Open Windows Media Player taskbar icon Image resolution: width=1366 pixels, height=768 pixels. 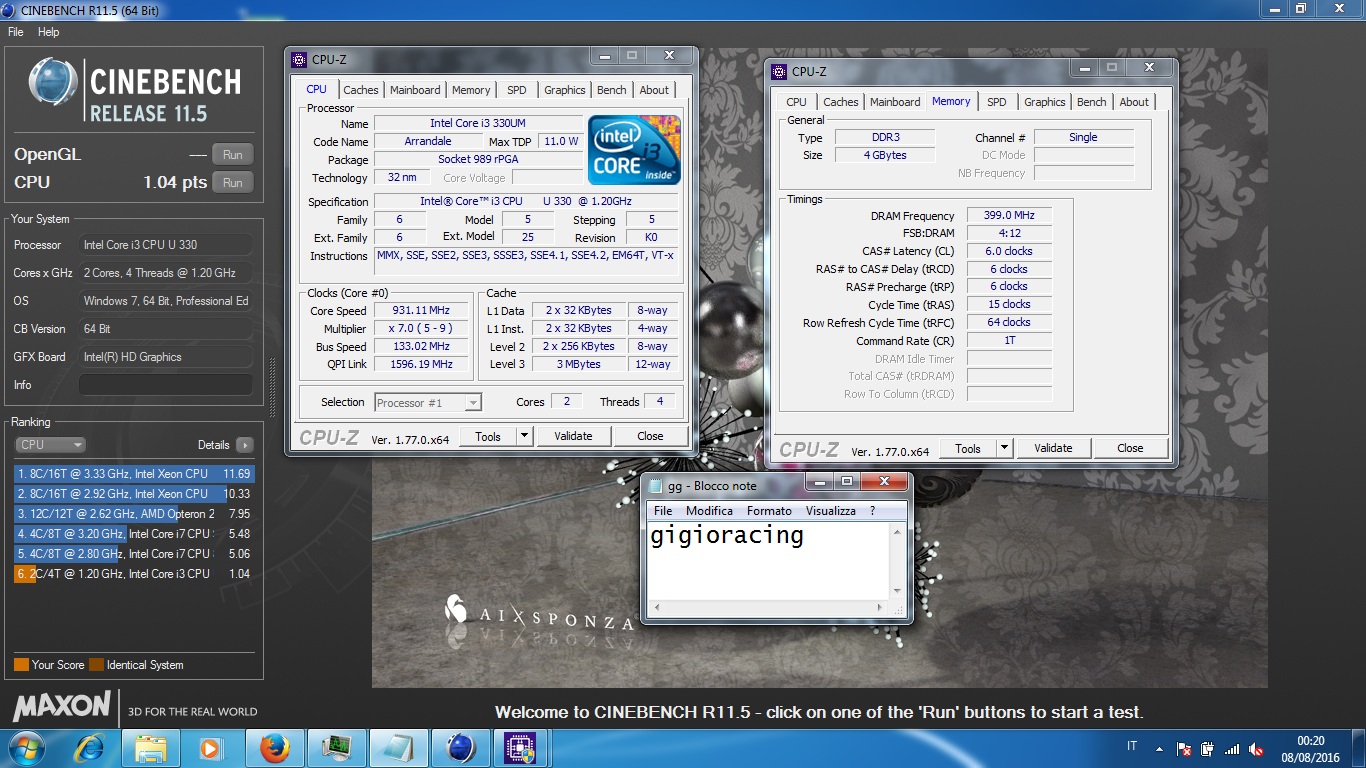(x=211, y=747)
